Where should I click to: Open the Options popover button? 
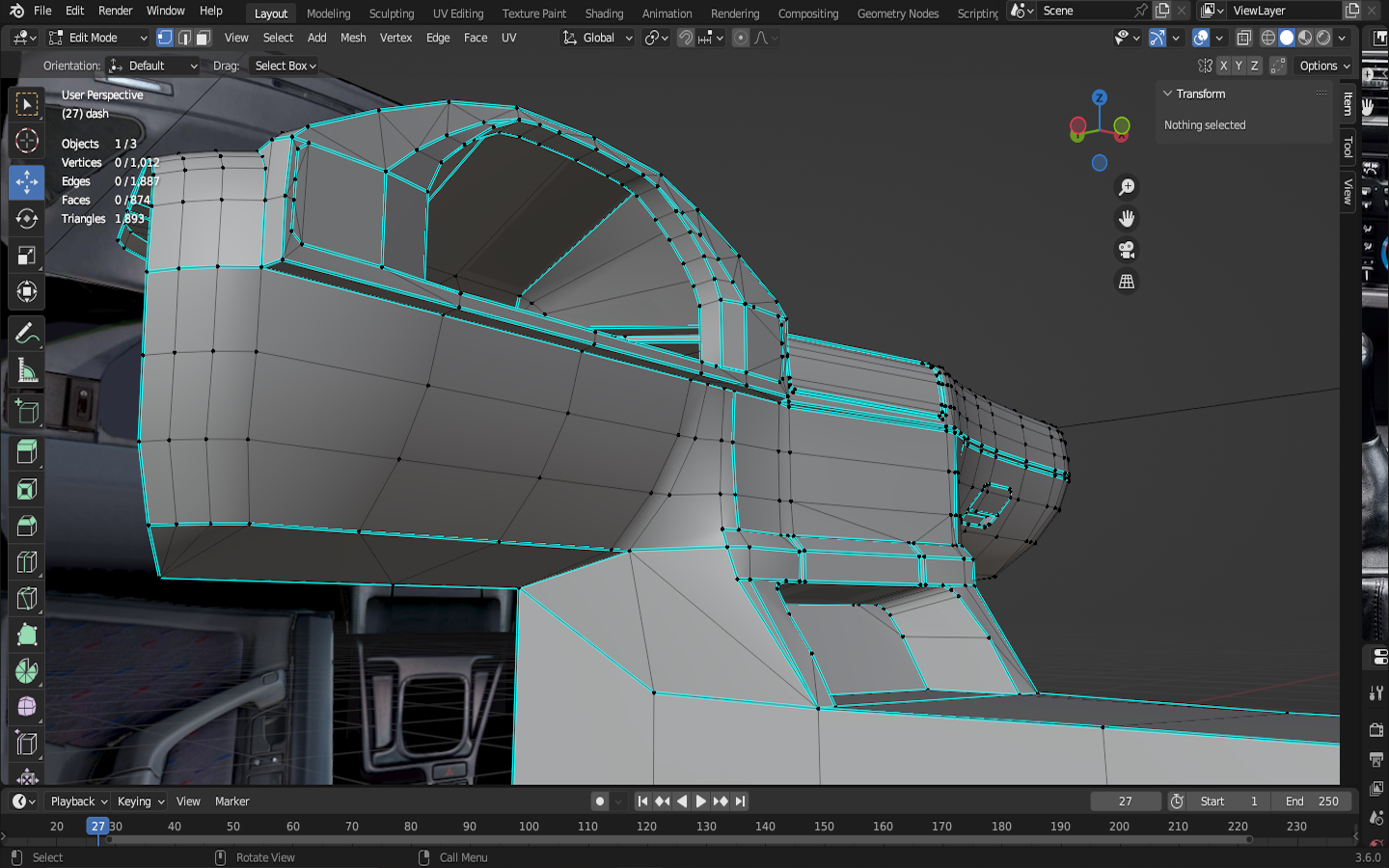coord(1324,66)
